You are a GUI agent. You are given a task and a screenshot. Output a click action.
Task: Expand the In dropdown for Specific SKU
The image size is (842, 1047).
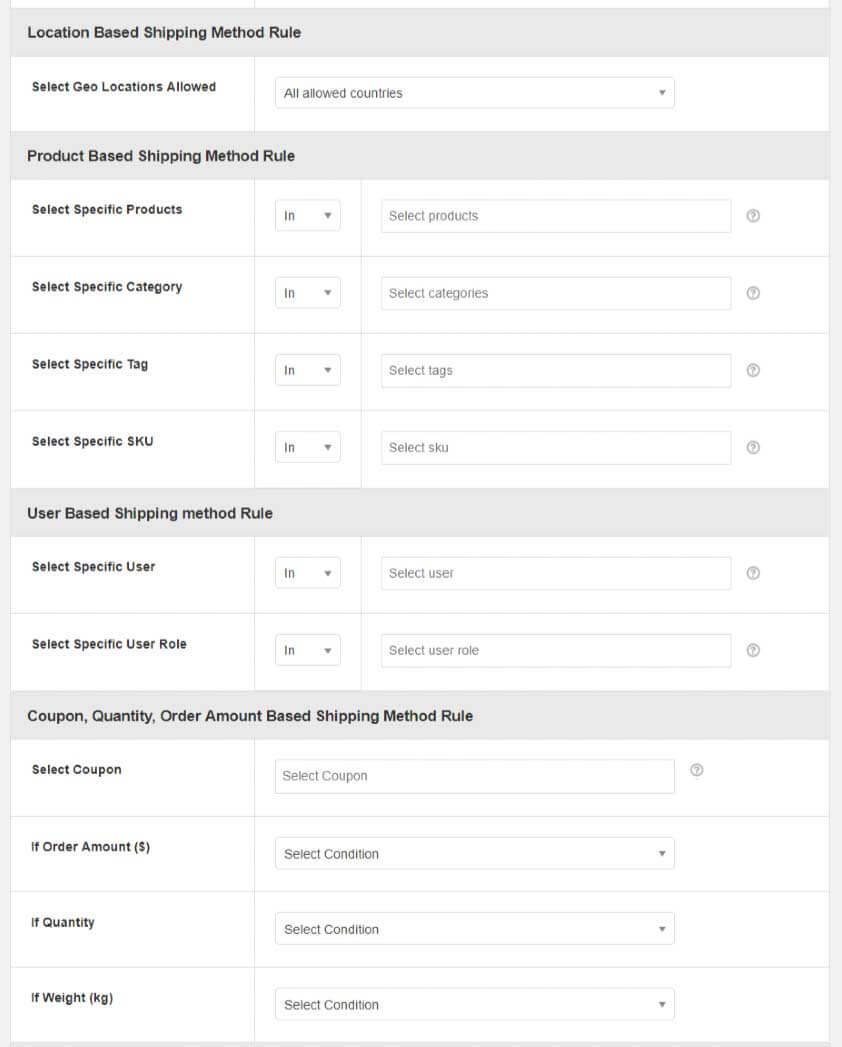(307, 447)
